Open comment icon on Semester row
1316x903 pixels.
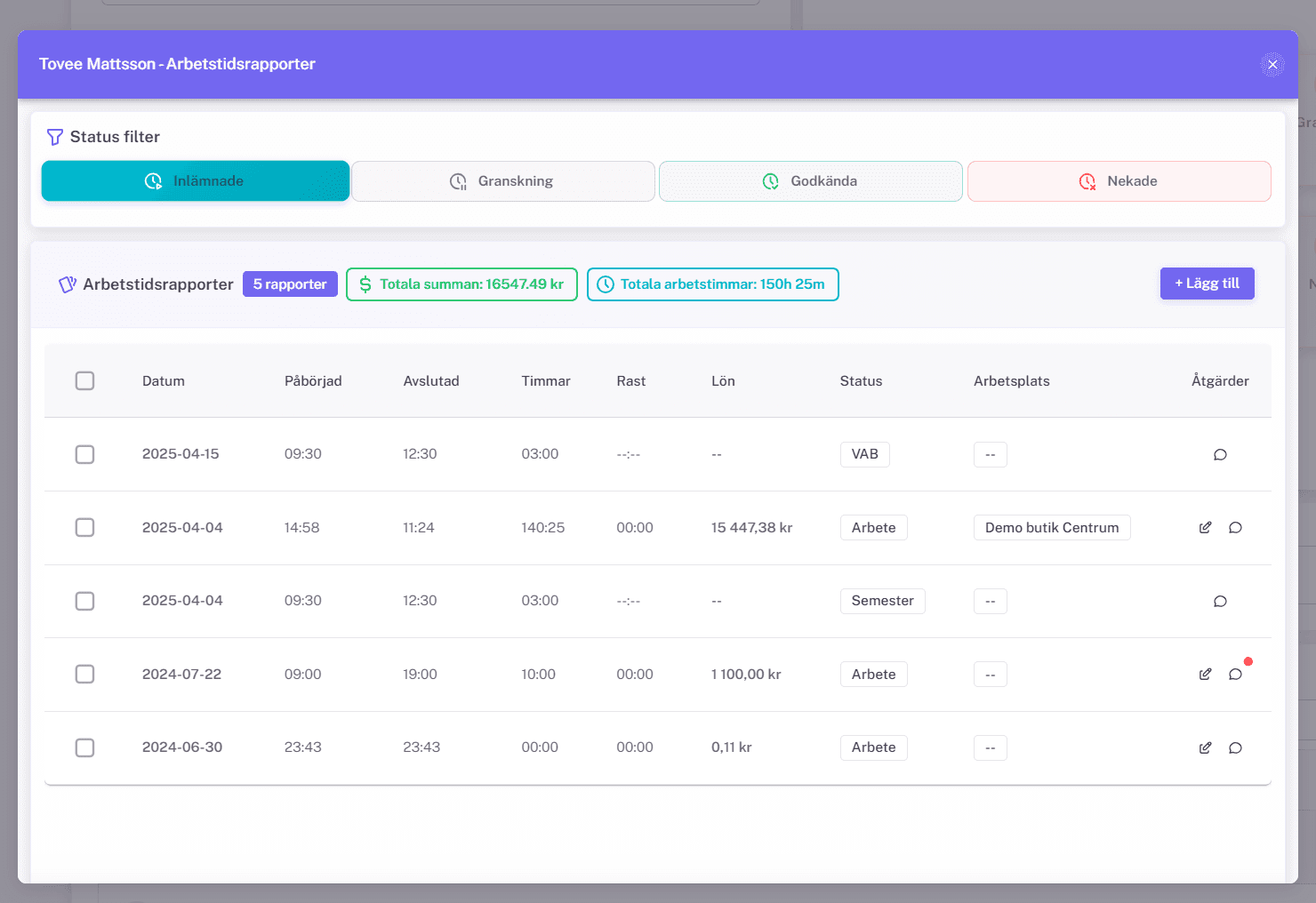coord(1220,601)
